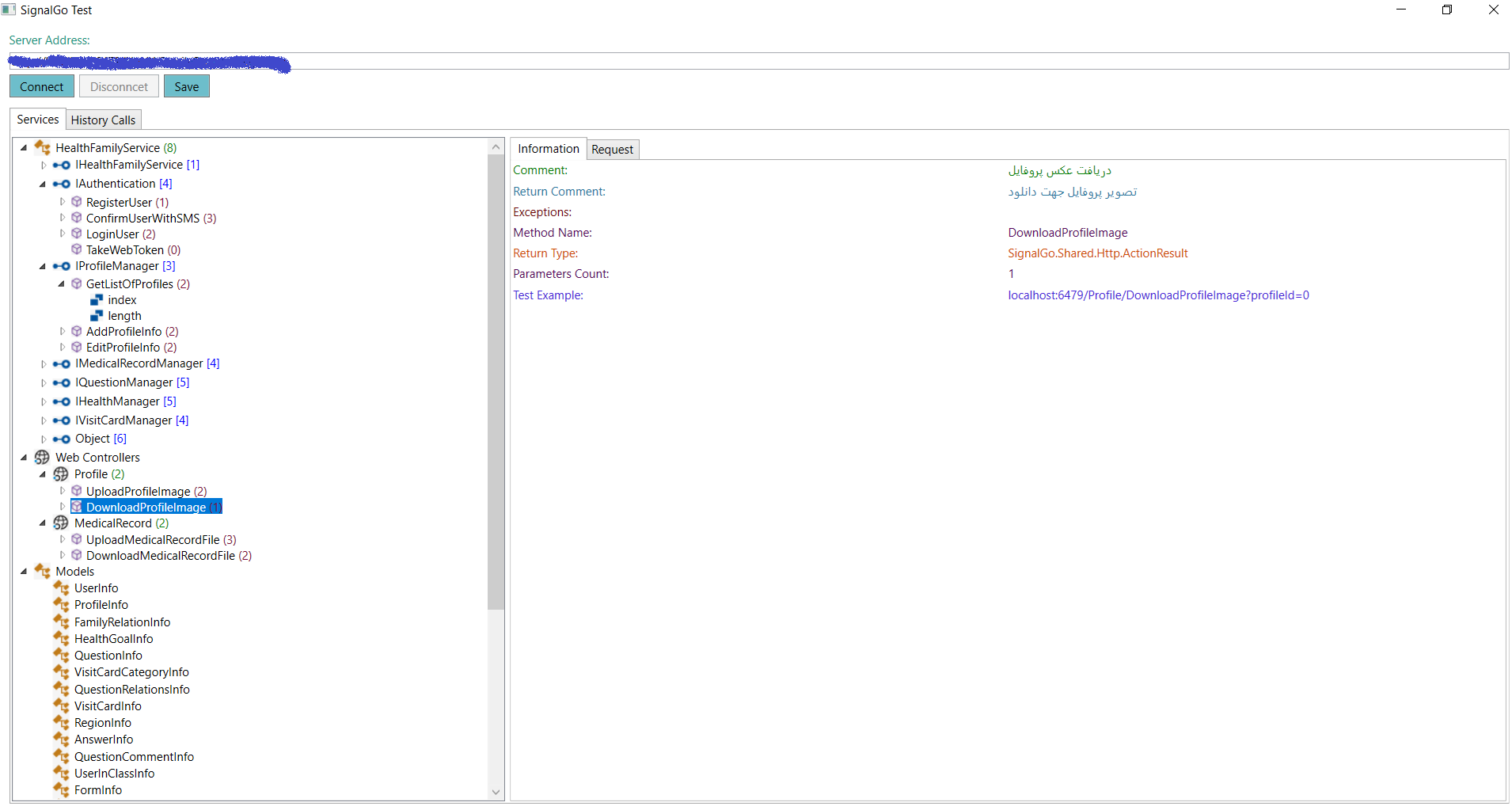1512x810 pixels.
Task: Expand the LoginUser method node
Action: [x=63, y=234]
